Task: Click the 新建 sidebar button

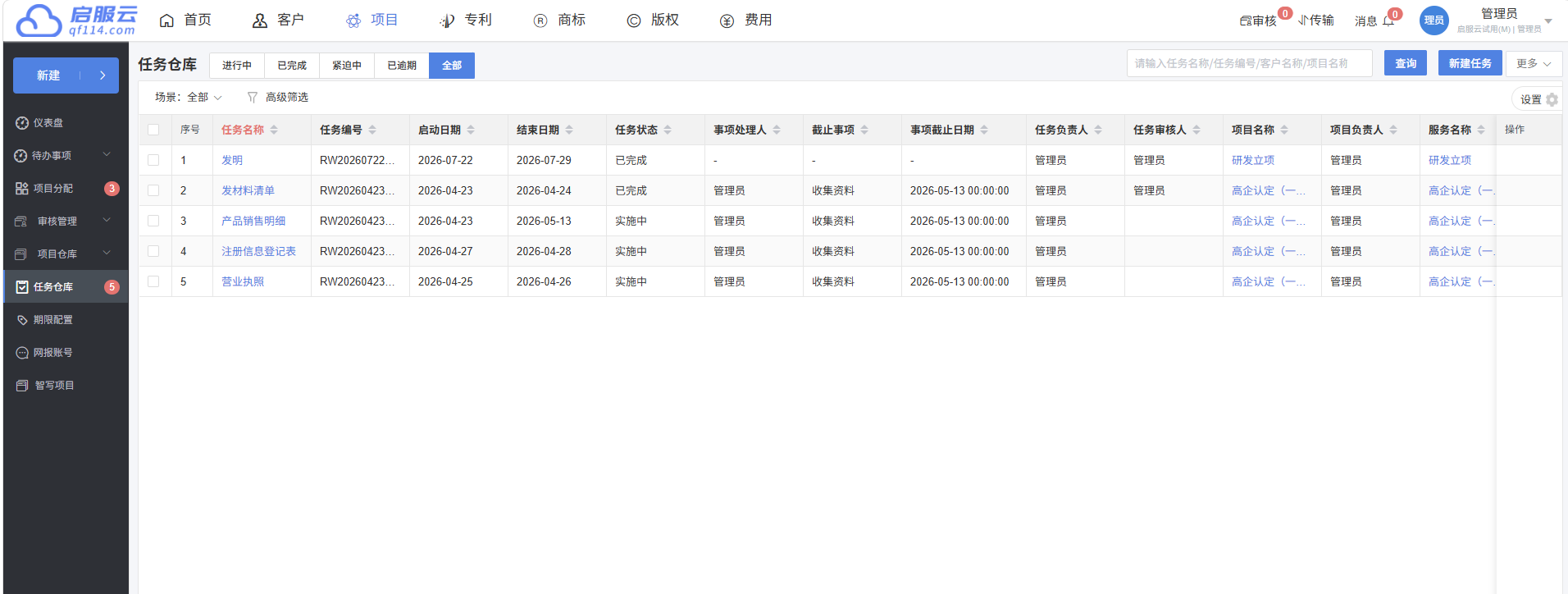Action: 66,75
